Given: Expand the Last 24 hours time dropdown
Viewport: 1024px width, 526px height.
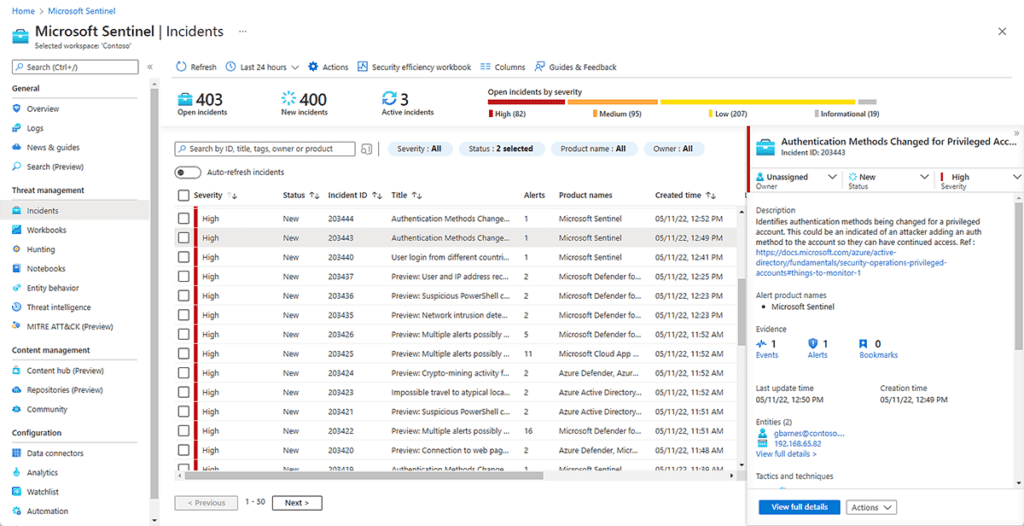Looking at the screenshot, I should coord(262,67).
